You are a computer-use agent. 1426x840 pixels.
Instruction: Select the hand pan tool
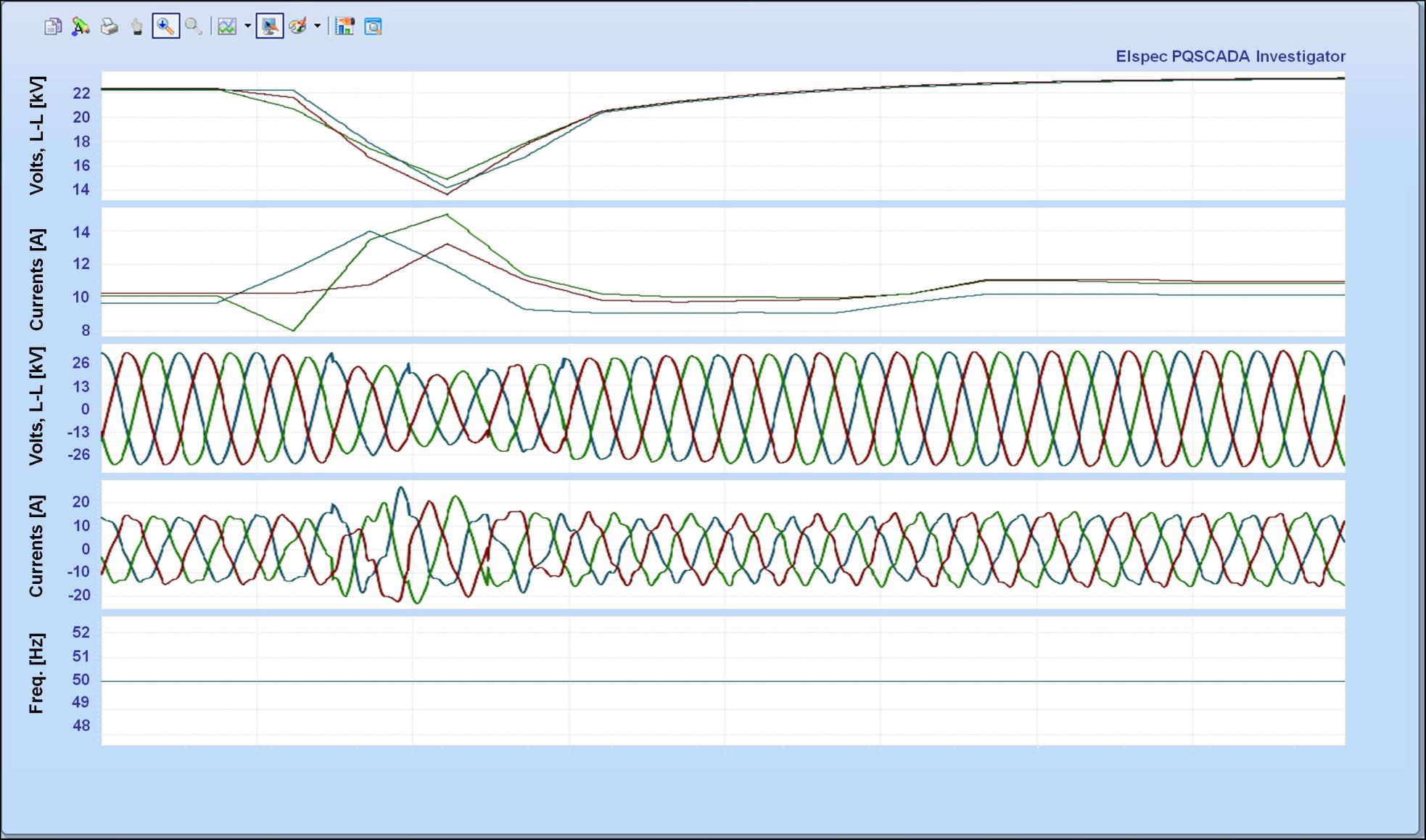[137, 28]
